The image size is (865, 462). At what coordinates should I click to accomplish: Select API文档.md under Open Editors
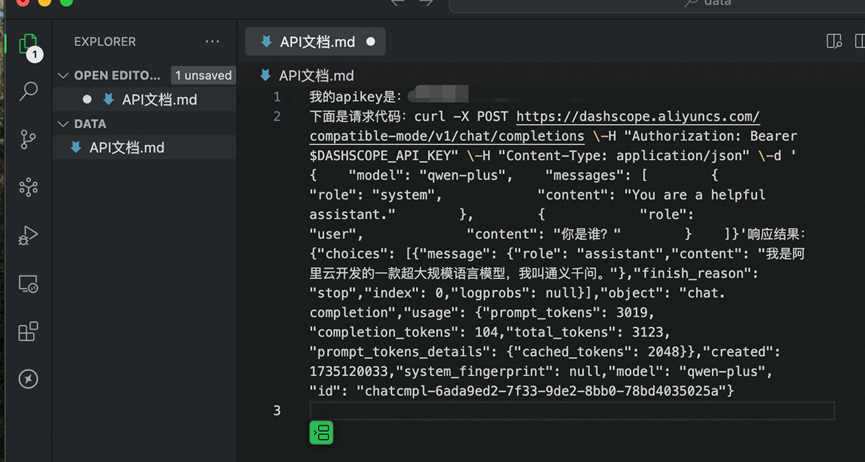pos(145,99)
